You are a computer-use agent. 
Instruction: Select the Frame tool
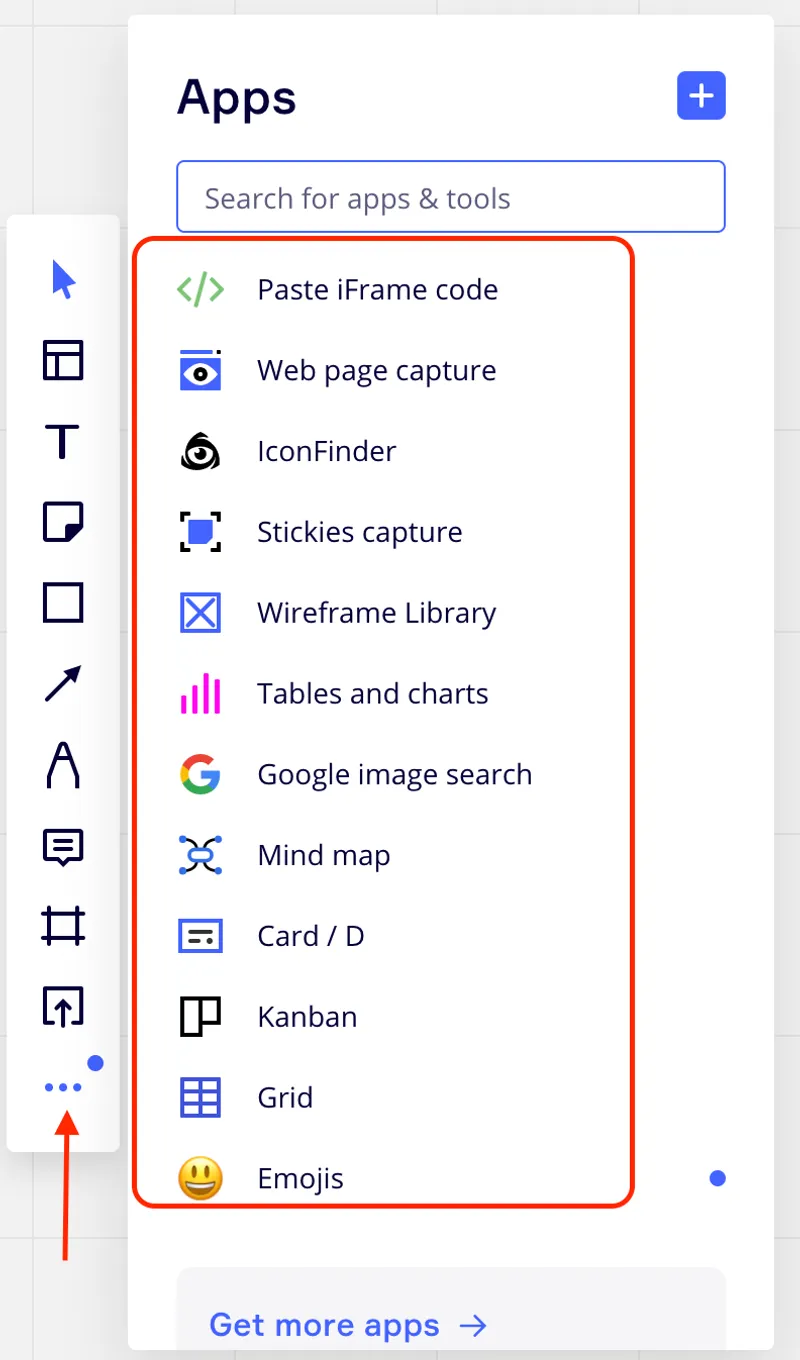tap(63, 926)
